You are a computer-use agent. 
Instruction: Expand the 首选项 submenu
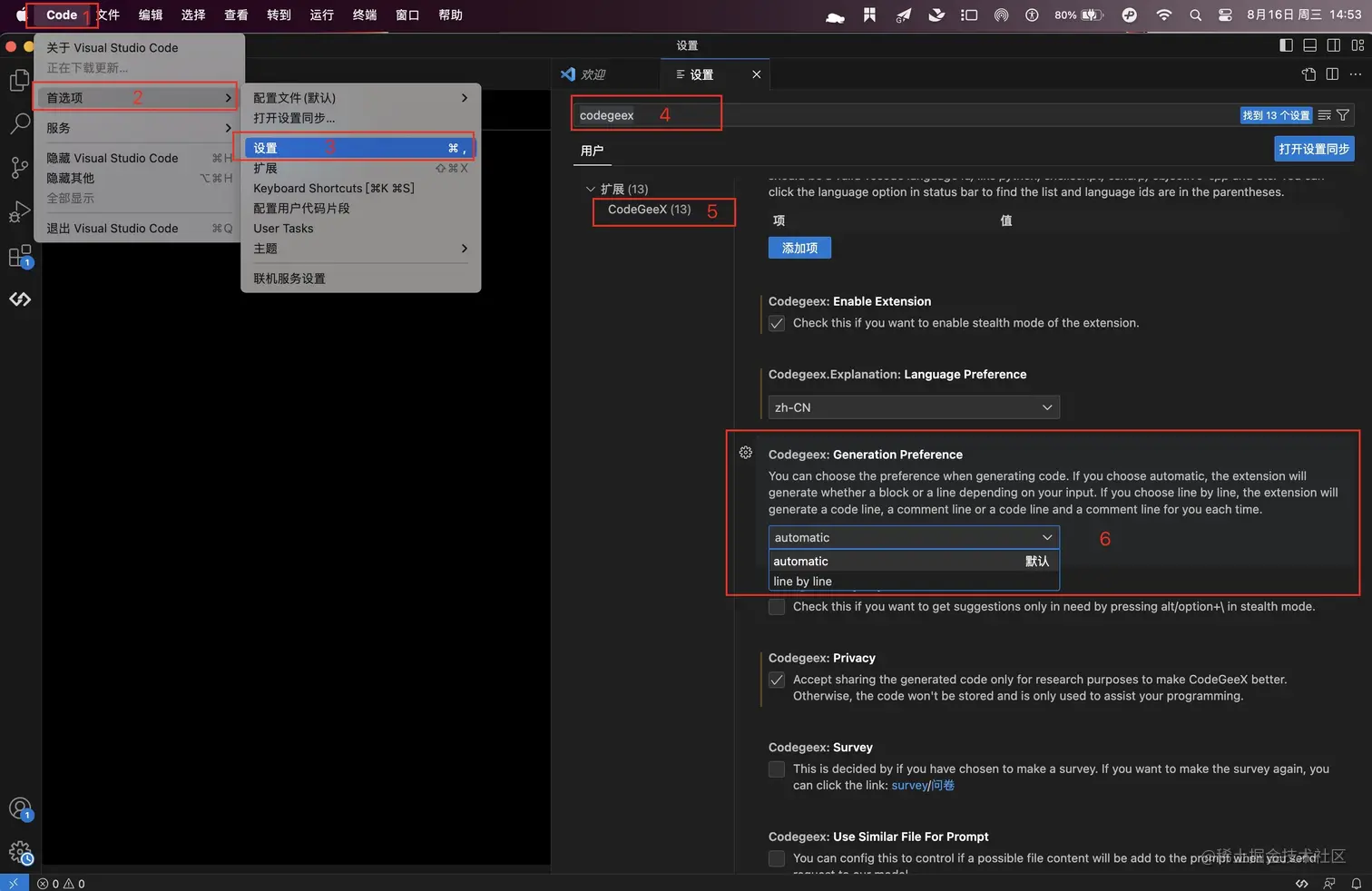point(136,97)
